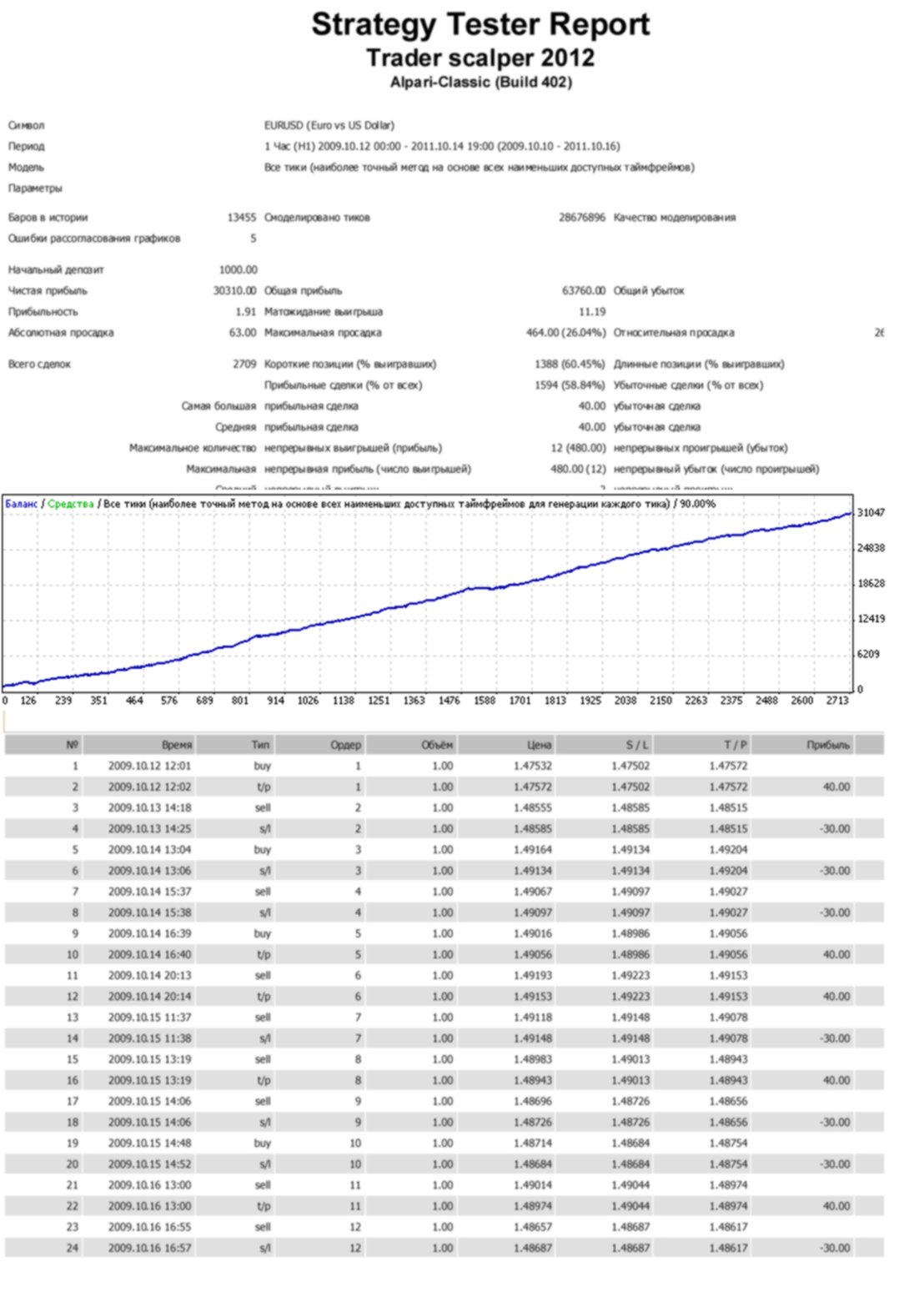Select the bars value "13455"
This screenshot has height=1307, width=924.
click(242, 218)
